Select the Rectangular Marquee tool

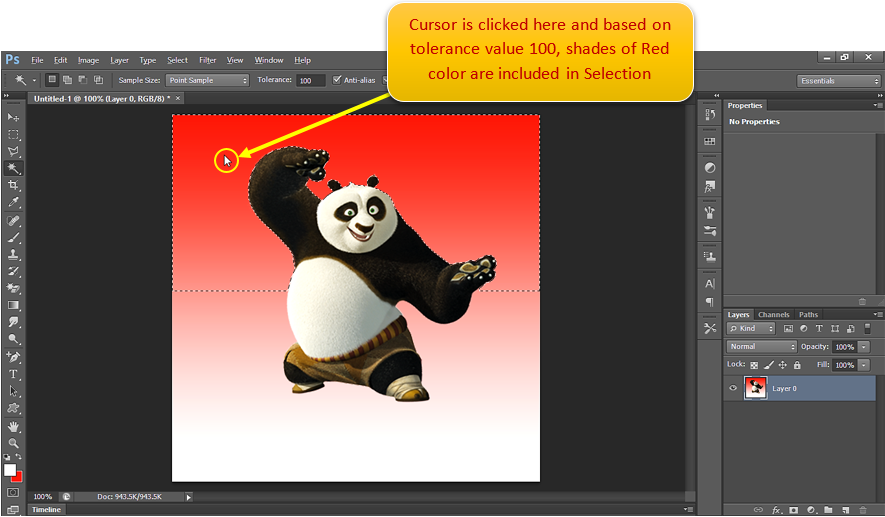point(13,134)
